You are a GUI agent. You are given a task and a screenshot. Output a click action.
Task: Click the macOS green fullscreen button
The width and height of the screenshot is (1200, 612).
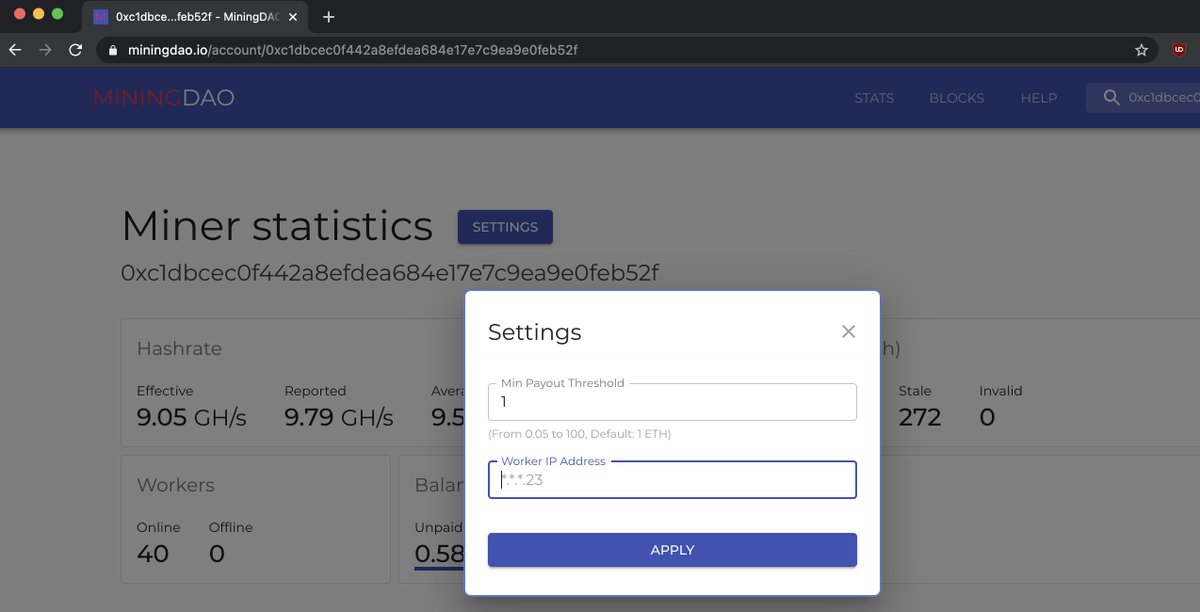coord(58,15)
